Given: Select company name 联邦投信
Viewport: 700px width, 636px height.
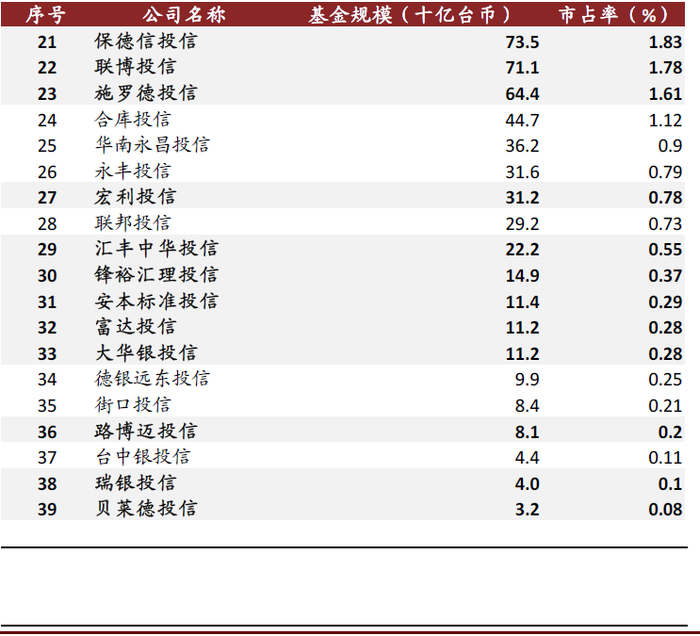Looking at the screenshot, I should pyautogui.click(x=133, y=223).
